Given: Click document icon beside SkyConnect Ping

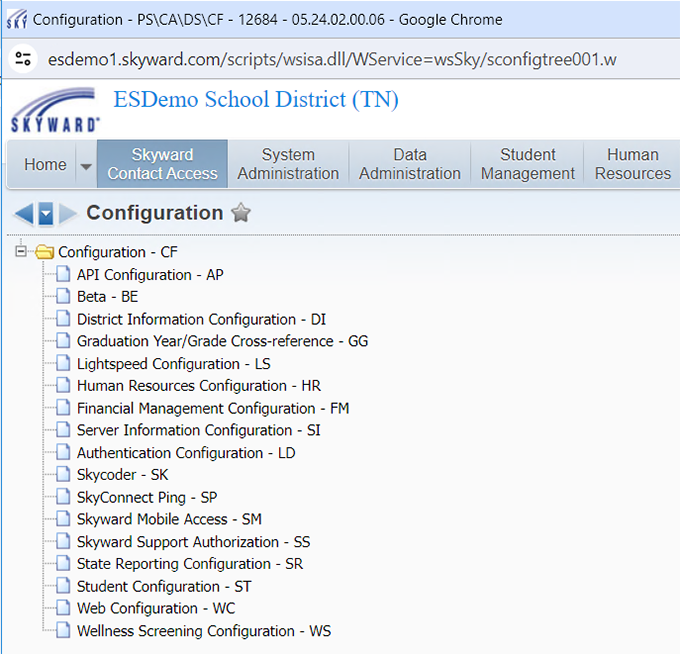Looking at the screenshot, I should (x=63, y=497).
